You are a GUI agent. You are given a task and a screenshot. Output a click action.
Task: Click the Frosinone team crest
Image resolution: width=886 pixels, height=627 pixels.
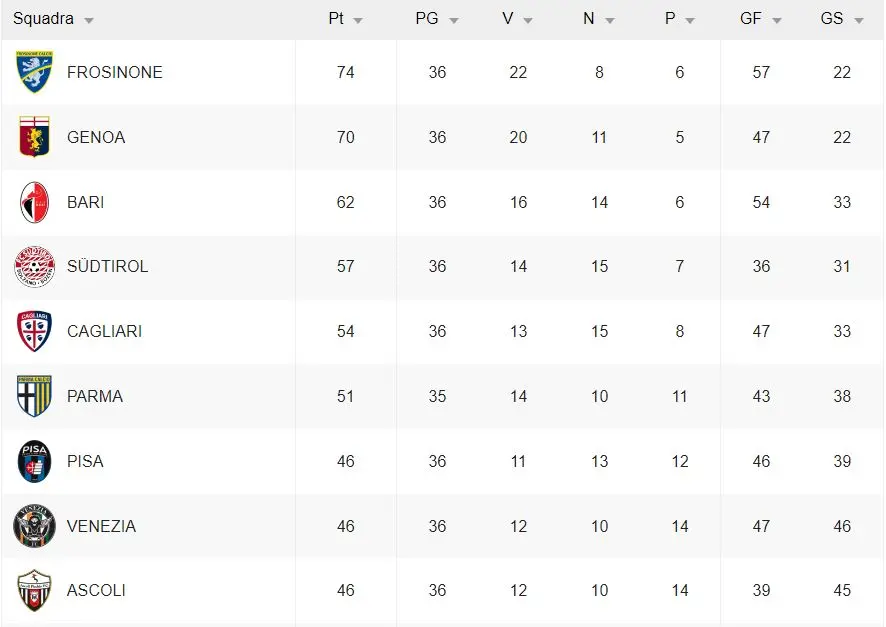(34, 72)
